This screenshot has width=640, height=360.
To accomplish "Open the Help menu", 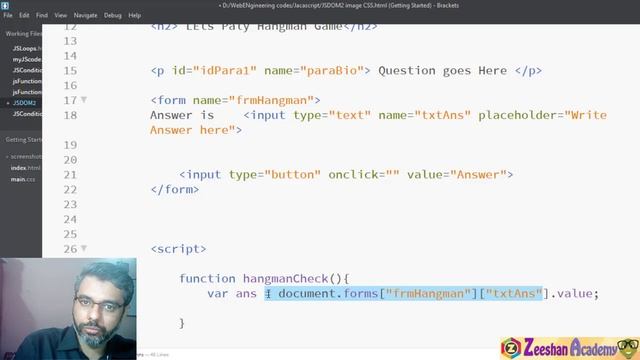I will [x=134, y=15].
